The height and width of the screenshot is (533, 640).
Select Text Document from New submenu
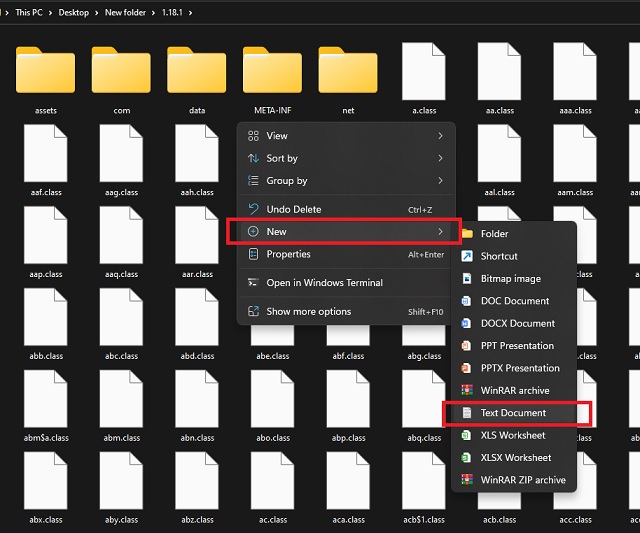click(512, 413)
